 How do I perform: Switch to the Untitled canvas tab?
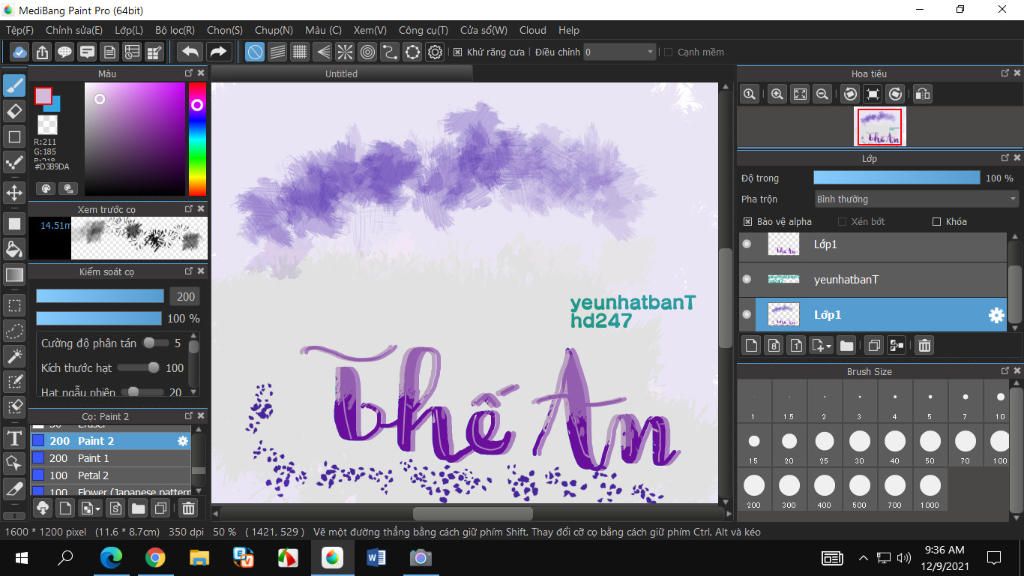[x=341, y=74]
